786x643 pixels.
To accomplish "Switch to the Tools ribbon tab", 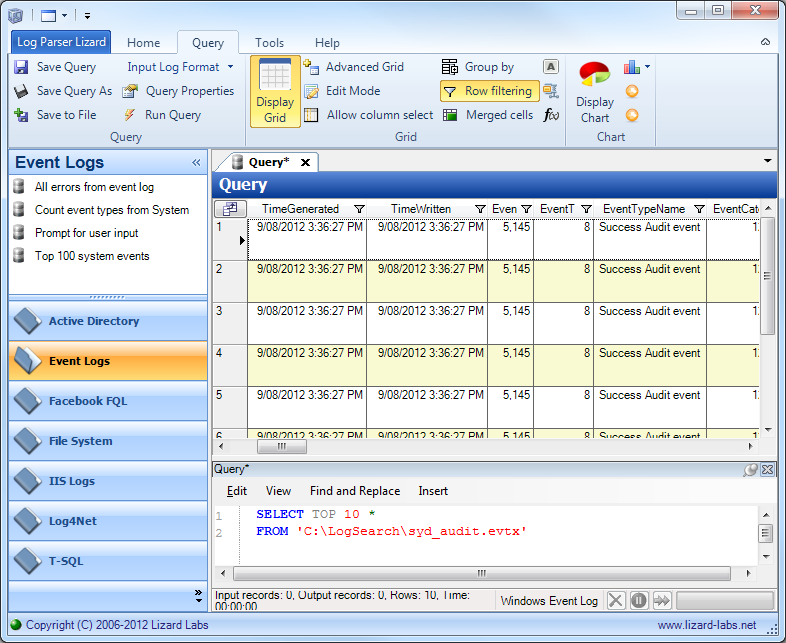I will pyautogui.click(x=269, y=43).
